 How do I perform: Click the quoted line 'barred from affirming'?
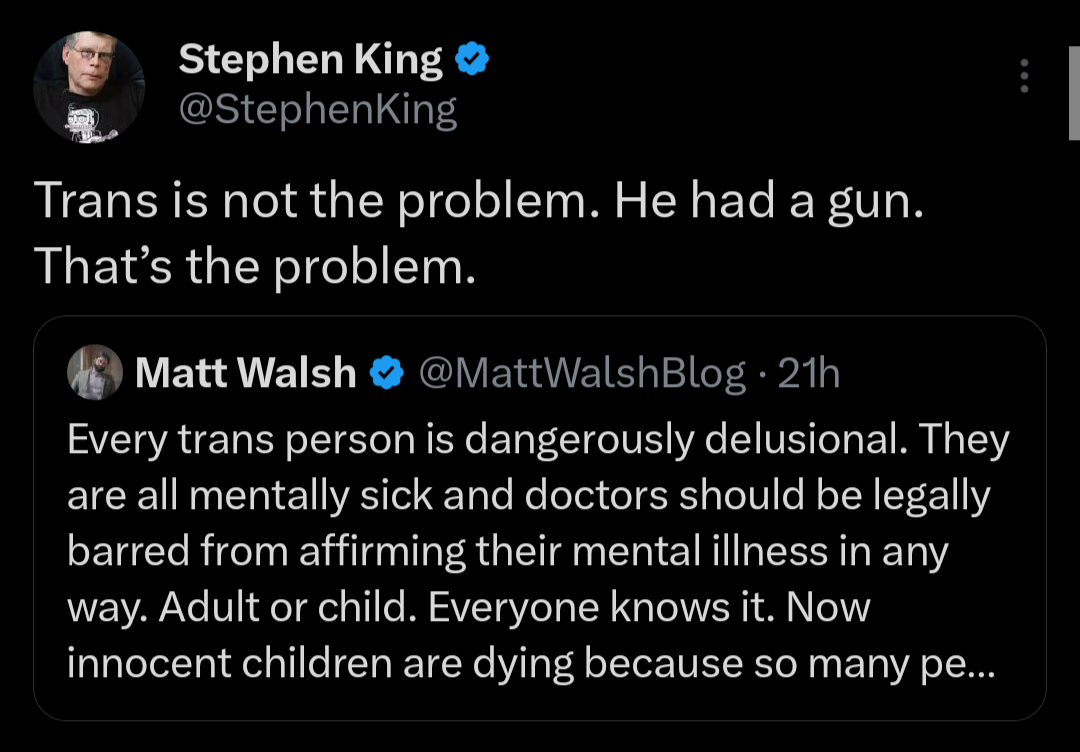point(508,552)
